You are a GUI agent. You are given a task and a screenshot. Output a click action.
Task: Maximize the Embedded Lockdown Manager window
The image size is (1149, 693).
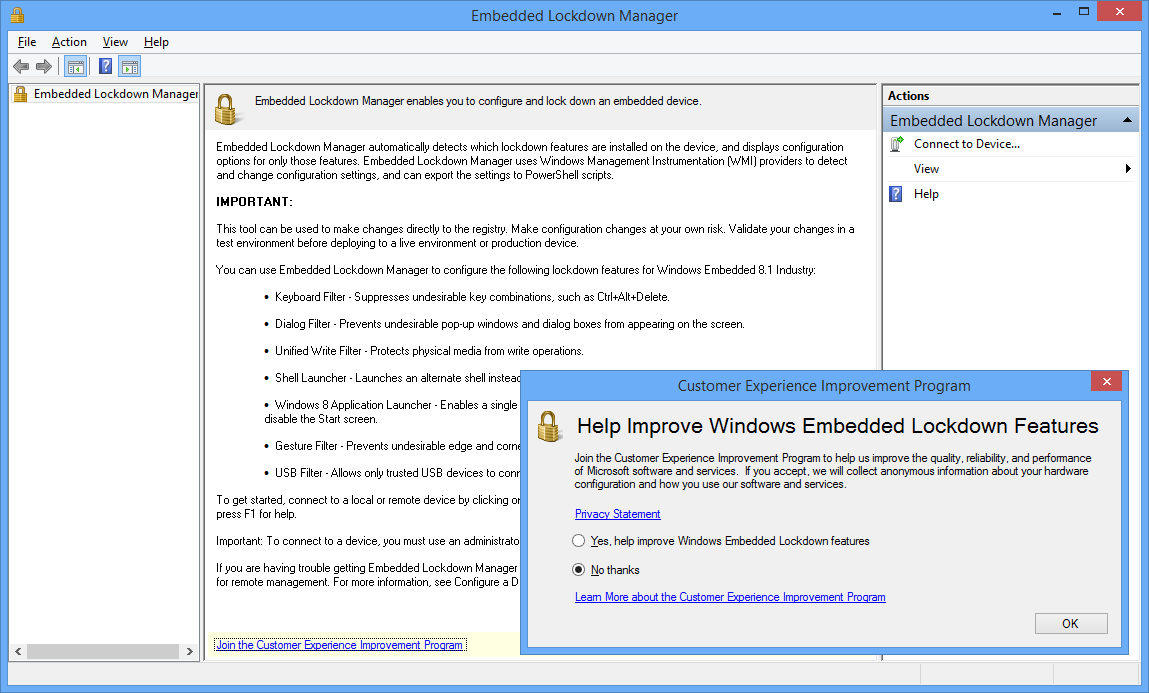(1084, 12)
